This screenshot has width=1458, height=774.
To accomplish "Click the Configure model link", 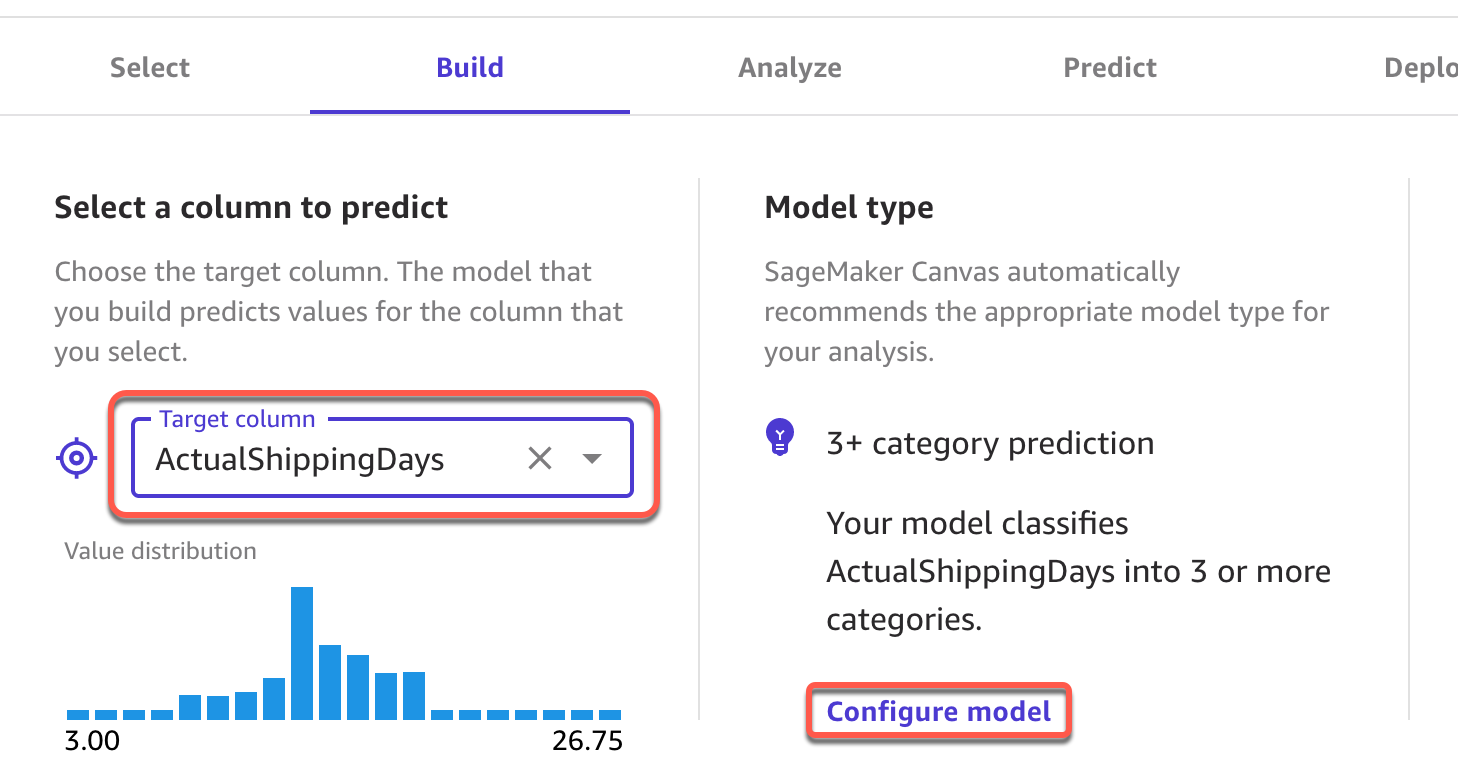I will click(x=939, y=712).
